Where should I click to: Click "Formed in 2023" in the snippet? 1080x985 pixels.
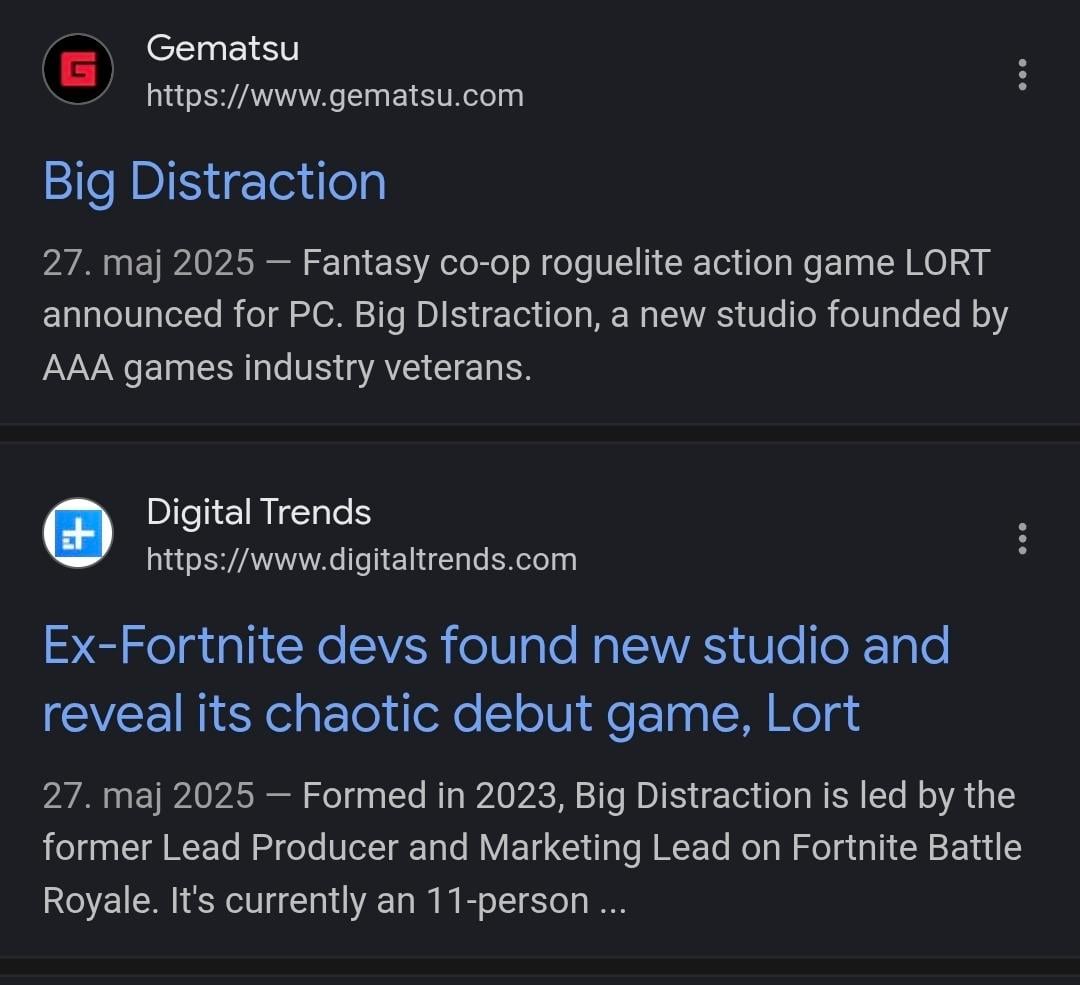click(434, 796)
